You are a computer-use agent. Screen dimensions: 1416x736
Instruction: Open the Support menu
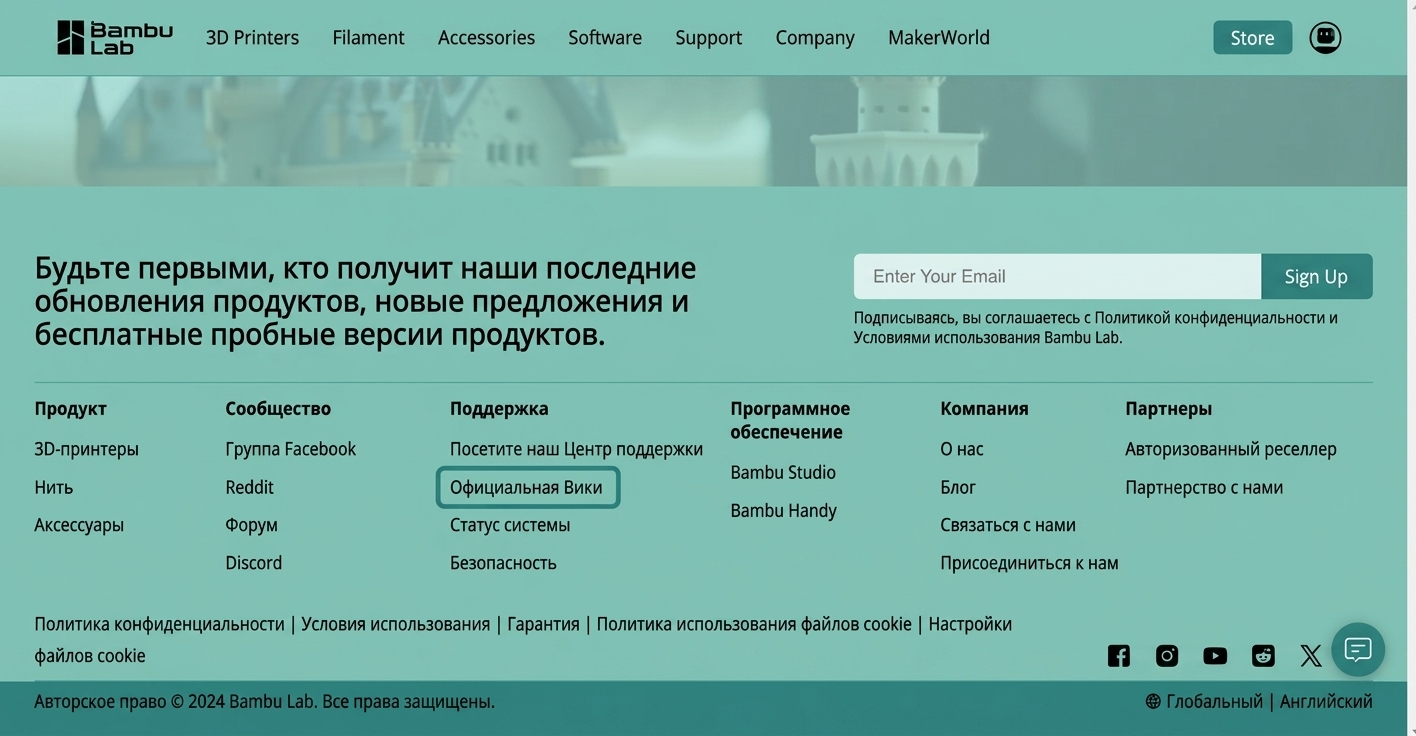point(708,38)
